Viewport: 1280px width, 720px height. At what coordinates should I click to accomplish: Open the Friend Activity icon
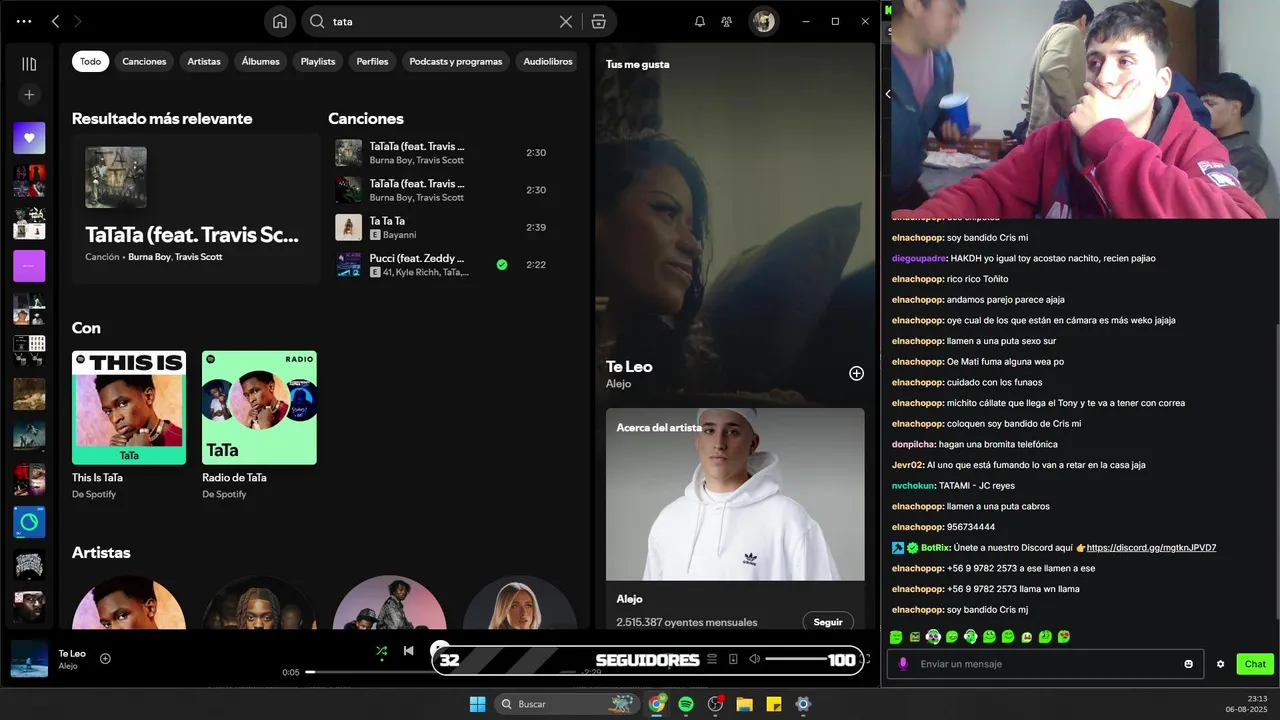[727, 21]
